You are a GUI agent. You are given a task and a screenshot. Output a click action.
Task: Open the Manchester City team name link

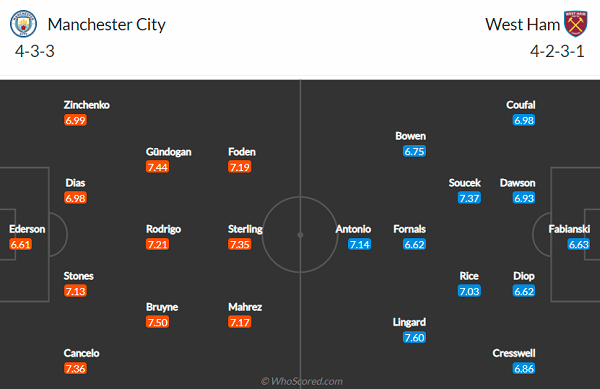click(106, 24)
